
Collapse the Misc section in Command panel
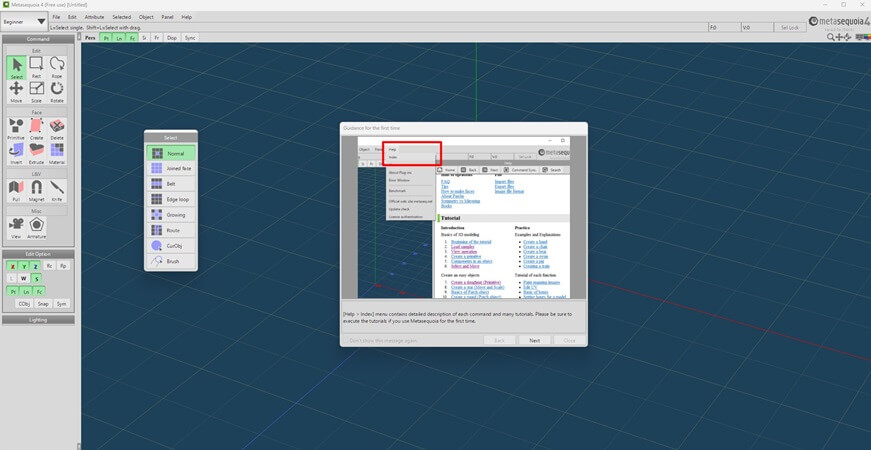pos(37,211)
